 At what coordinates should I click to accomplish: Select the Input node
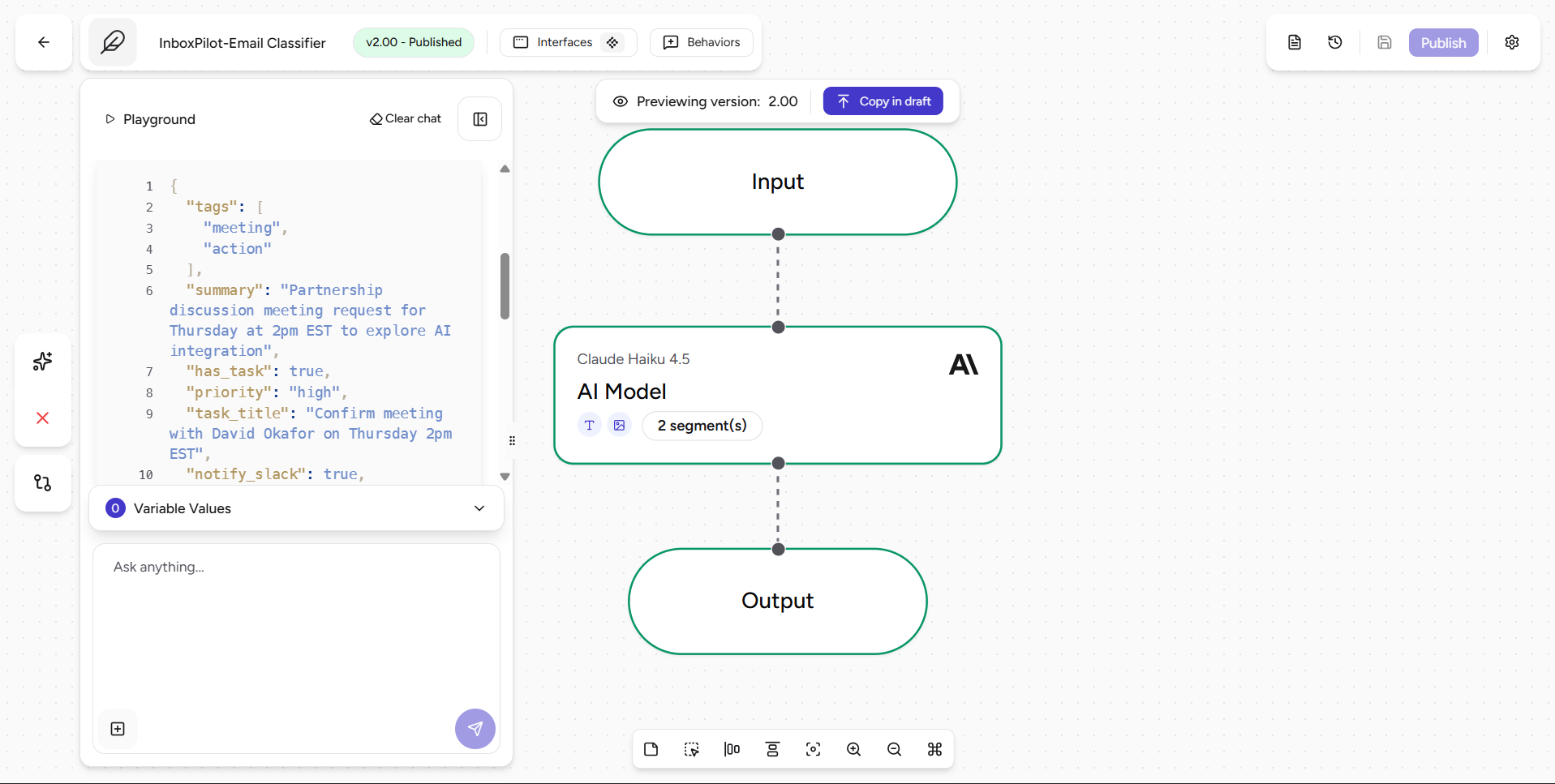point(778,182)
